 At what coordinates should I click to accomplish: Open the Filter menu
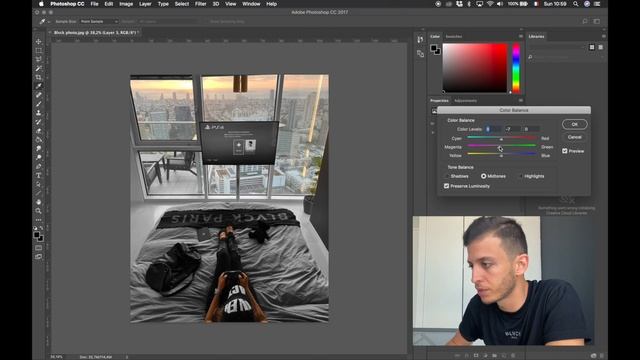pos(200,4)
